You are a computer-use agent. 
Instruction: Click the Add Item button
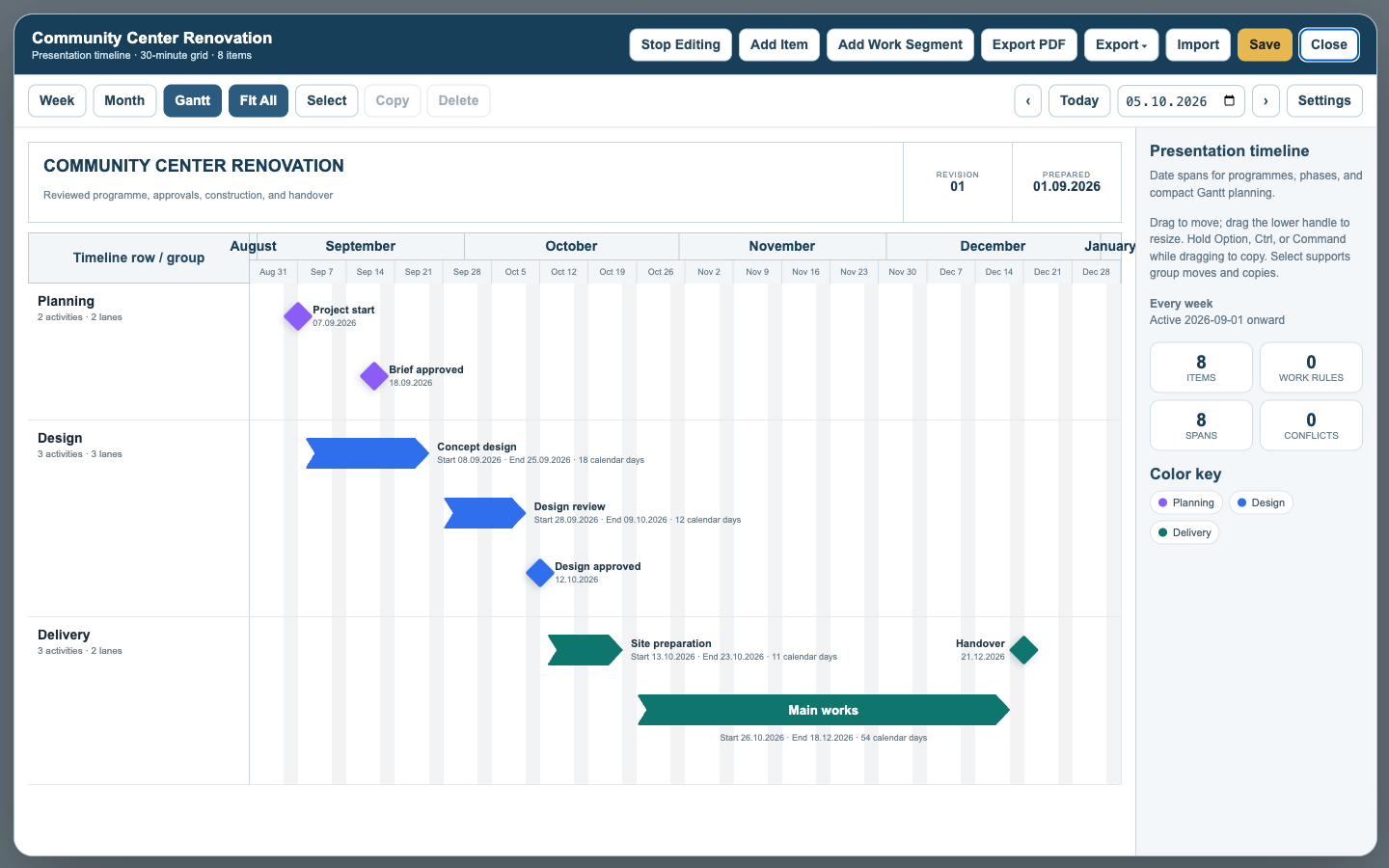click(779, 45)
